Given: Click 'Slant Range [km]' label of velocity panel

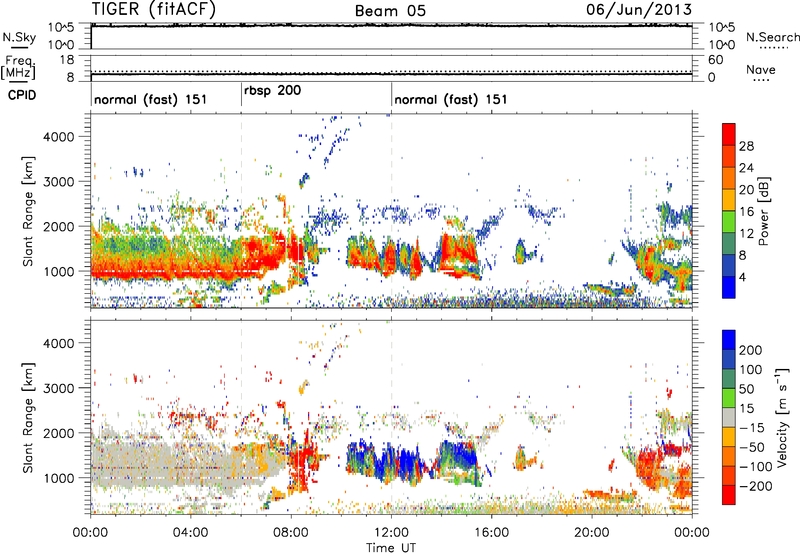Looking at the screenshot, I should point(28,418).
